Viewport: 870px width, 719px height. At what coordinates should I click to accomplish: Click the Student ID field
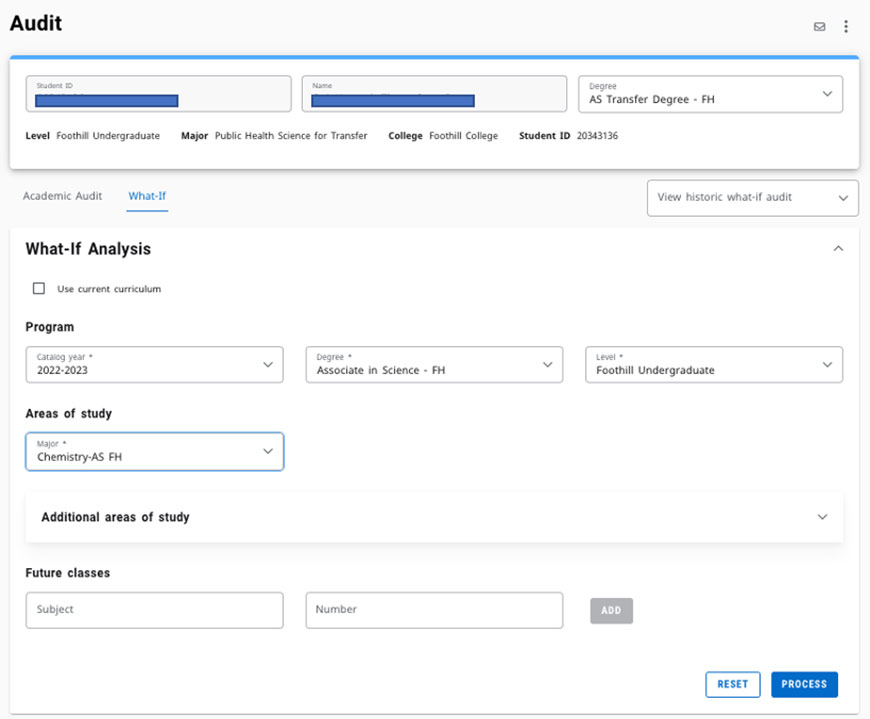158,94
